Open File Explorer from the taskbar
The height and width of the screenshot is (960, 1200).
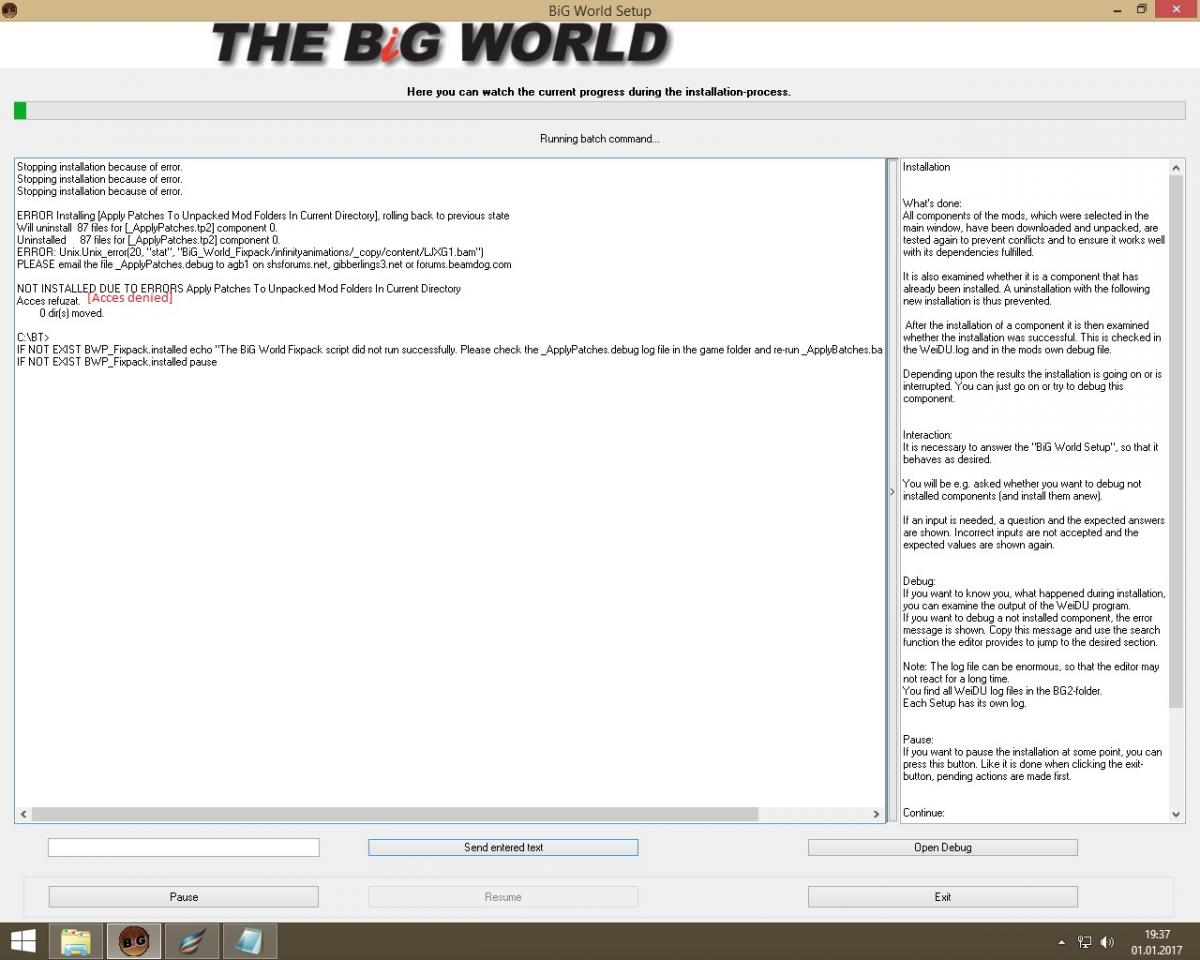(76, 941)
